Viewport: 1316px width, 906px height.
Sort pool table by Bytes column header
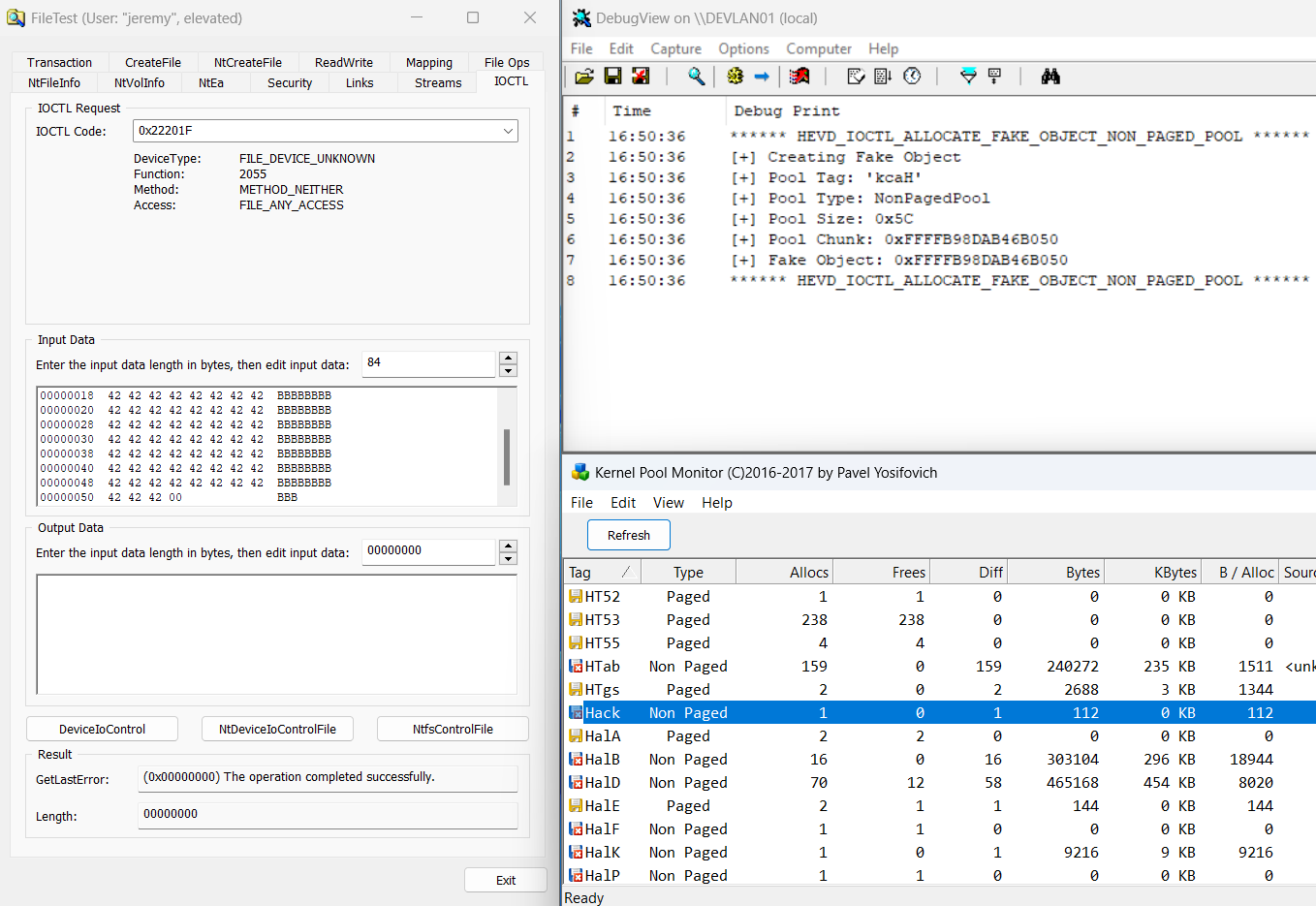pos(1054,572)
